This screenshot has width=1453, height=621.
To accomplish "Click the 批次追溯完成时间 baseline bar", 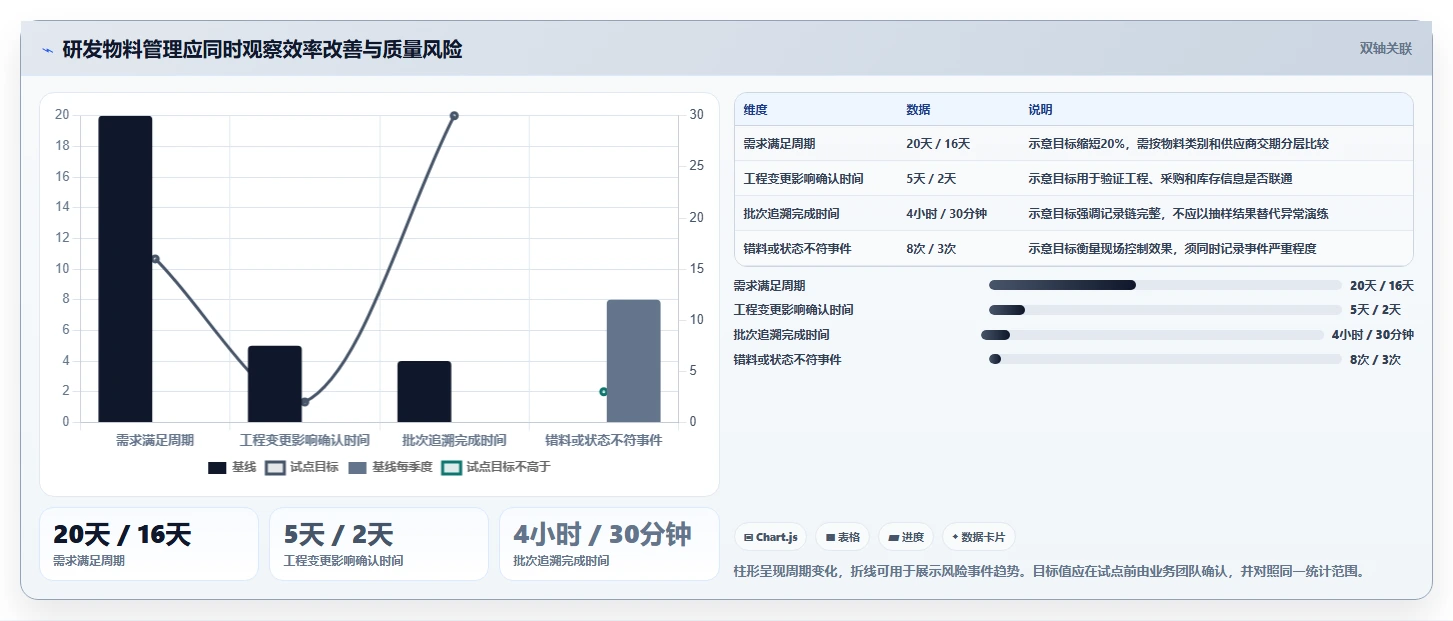I will click(x=424, y=392).
